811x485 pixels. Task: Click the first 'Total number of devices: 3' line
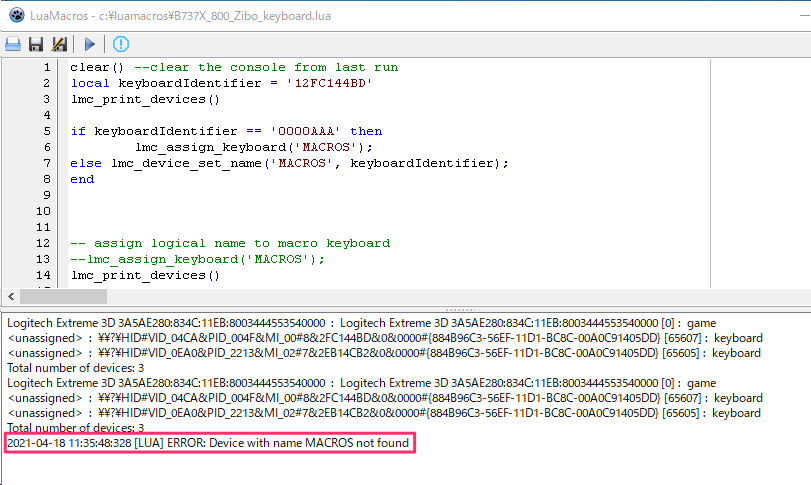75,368
